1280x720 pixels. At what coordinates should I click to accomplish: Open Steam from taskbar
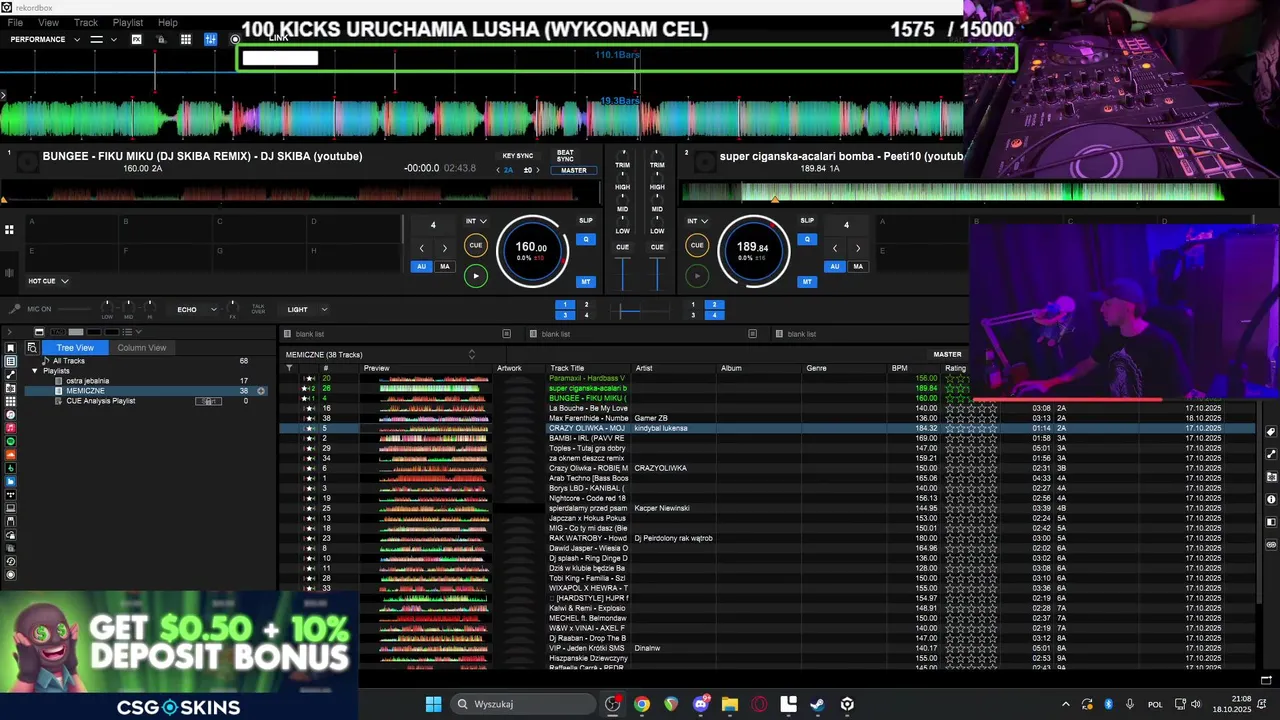coord(818,704)
